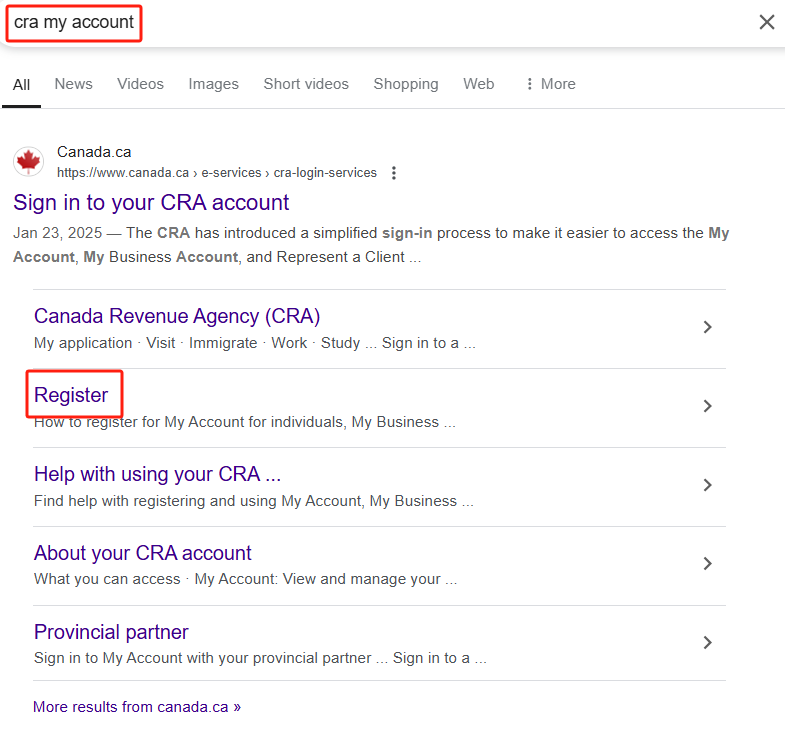Expand chevron on About your CRA account row
Viewport: 785px width, 731px height.
pos(707,564)
